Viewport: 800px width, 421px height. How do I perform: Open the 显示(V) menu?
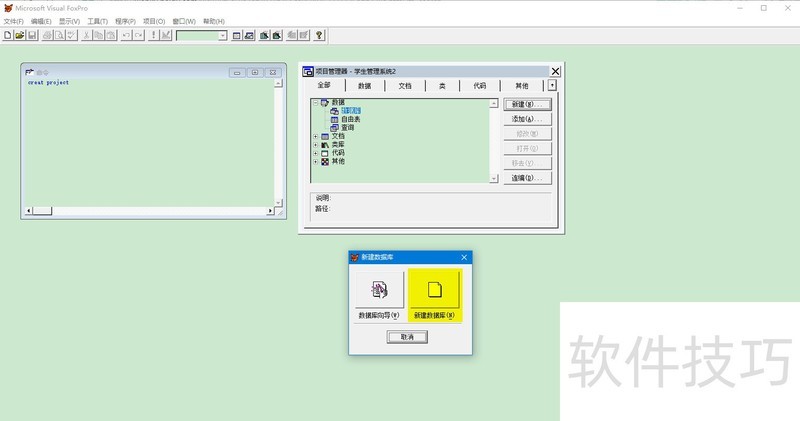[x=69, y=21]
